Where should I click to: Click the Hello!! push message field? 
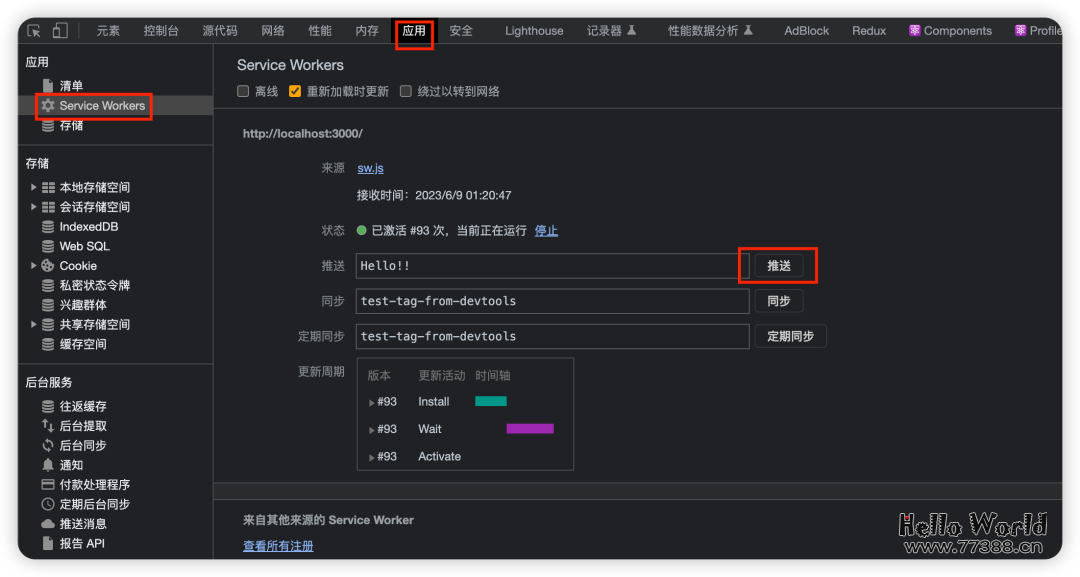552,265
